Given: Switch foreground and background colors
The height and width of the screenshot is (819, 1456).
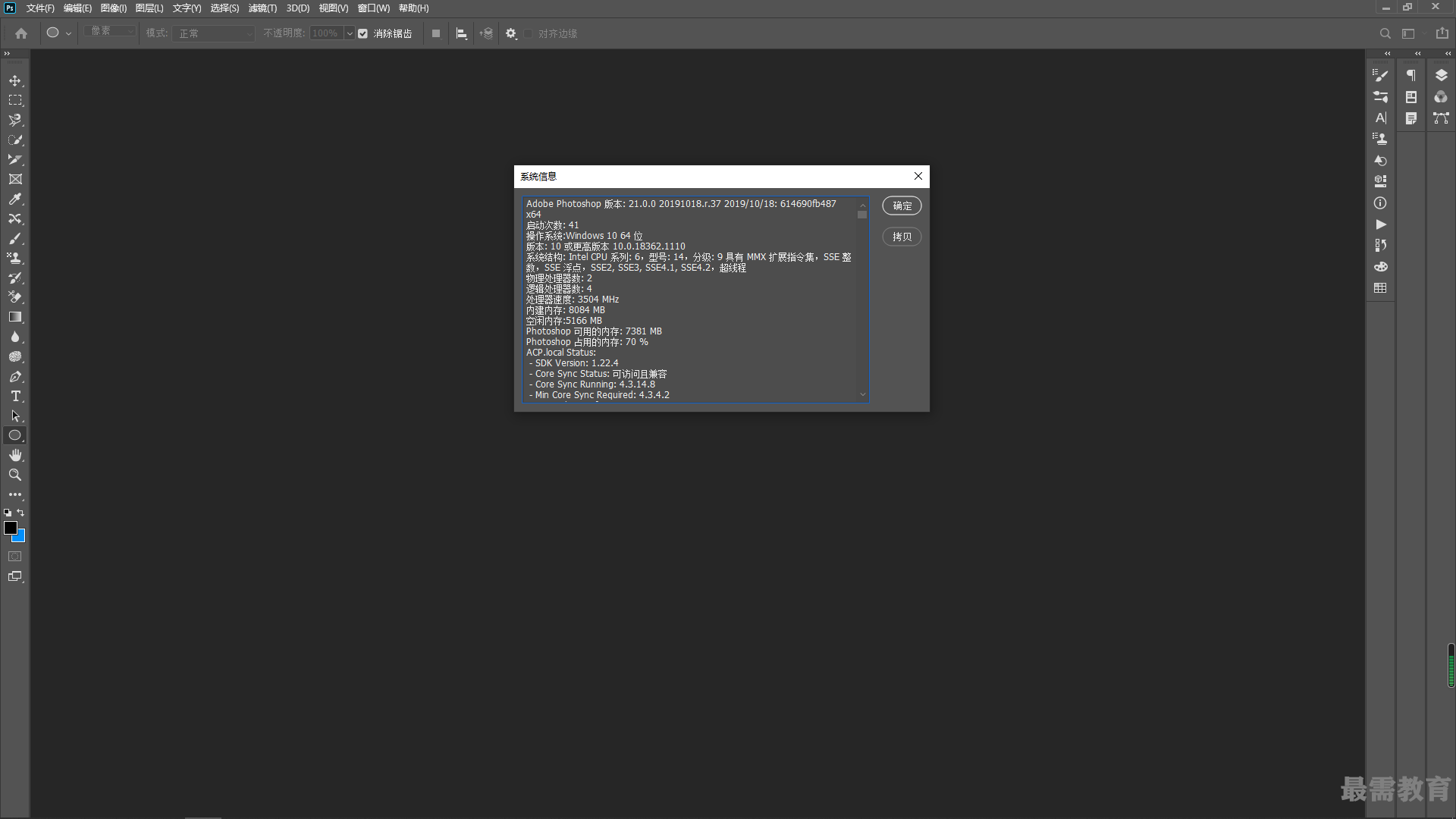Looking at the screenshot, I should click(x=20, y=513).
